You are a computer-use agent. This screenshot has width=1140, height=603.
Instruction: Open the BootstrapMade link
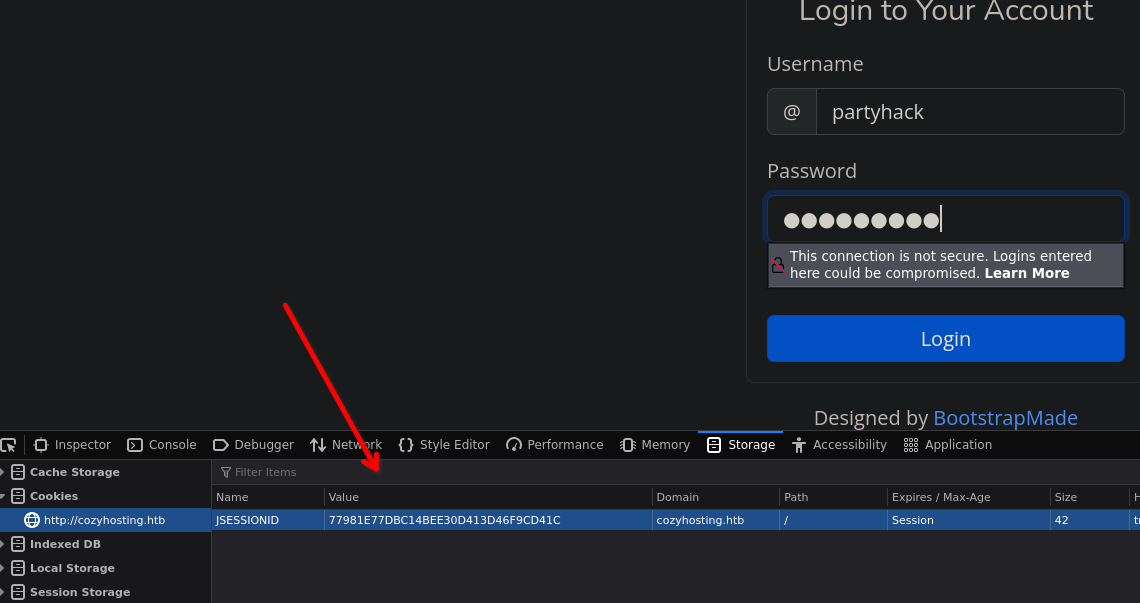pyautogui.click(x=1005, y=418)
